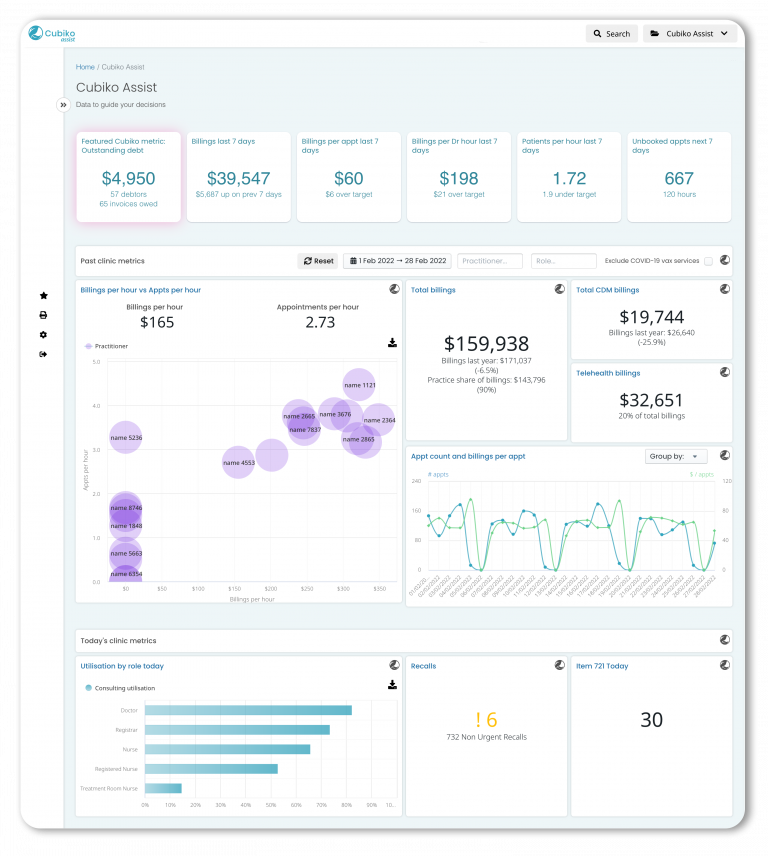
Task: Click the Item 721 value 30
Action: 651,720
